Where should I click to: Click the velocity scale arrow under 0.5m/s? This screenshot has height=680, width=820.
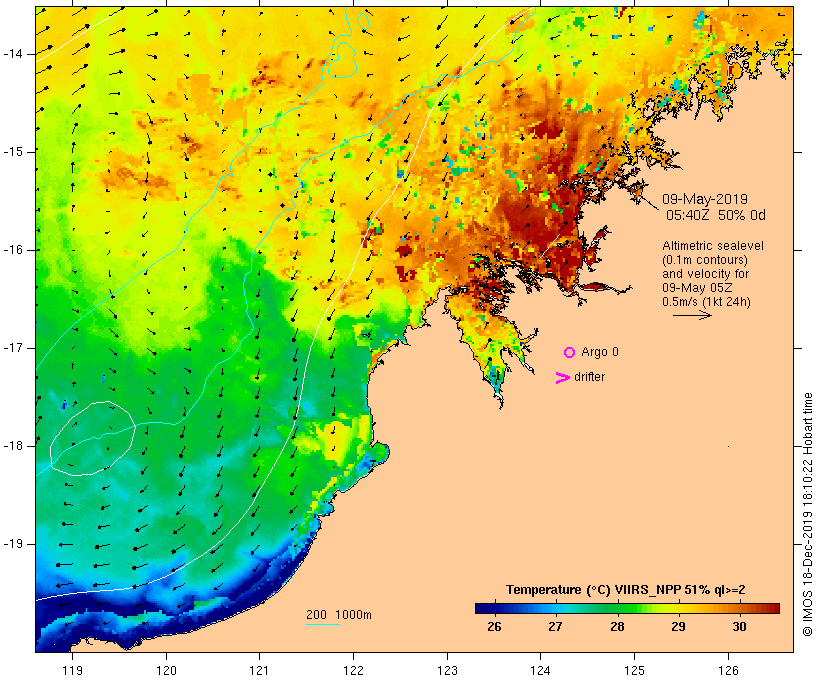692,315
